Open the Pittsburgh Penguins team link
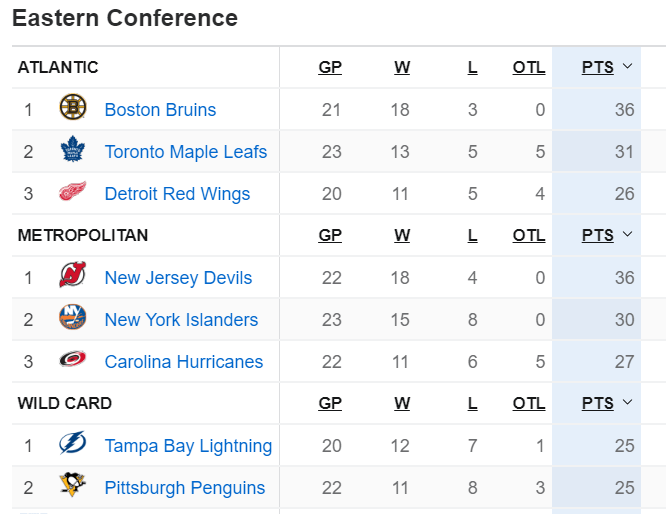The width and height of the screenshot is (666, 514). click(185, 488)
